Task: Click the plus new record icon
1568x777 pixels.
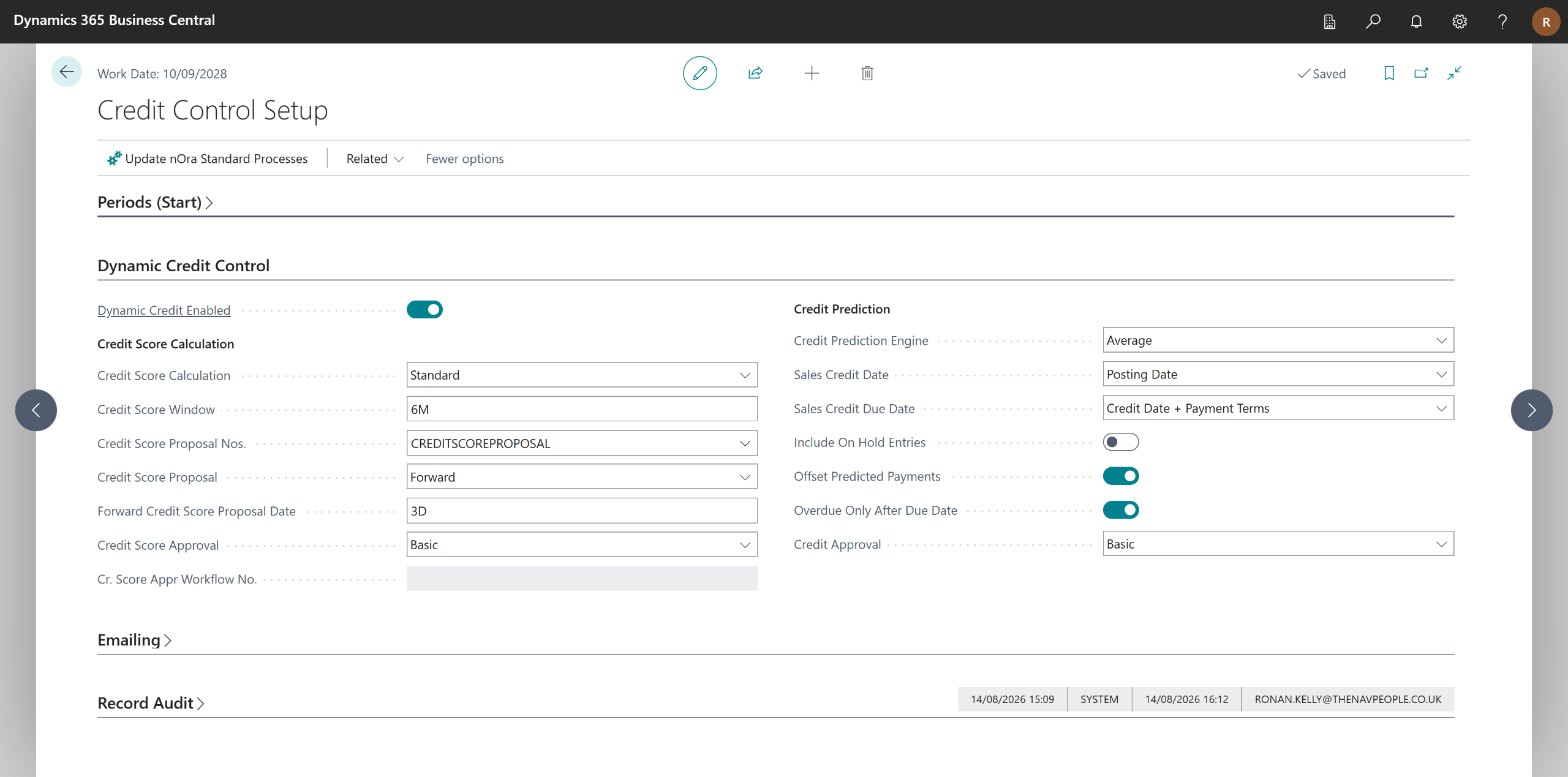Action: (812, 73)
